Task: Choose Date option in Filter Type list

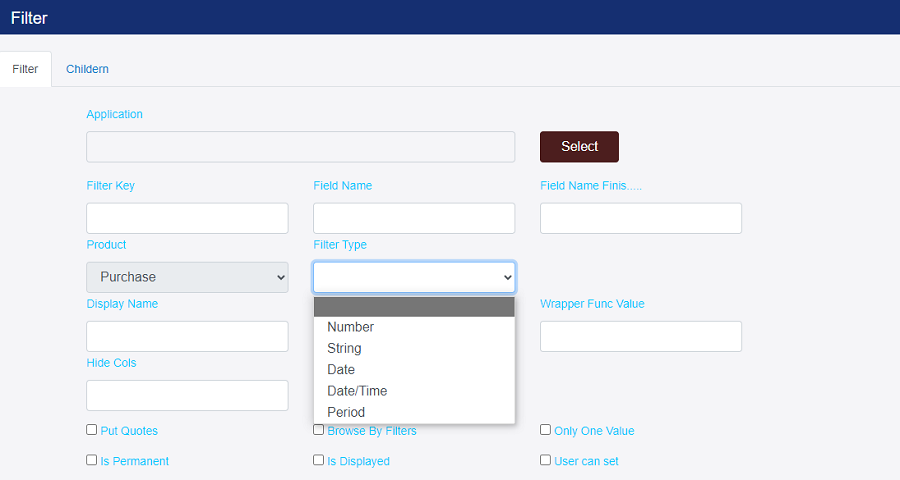Action: click(414, 370)
